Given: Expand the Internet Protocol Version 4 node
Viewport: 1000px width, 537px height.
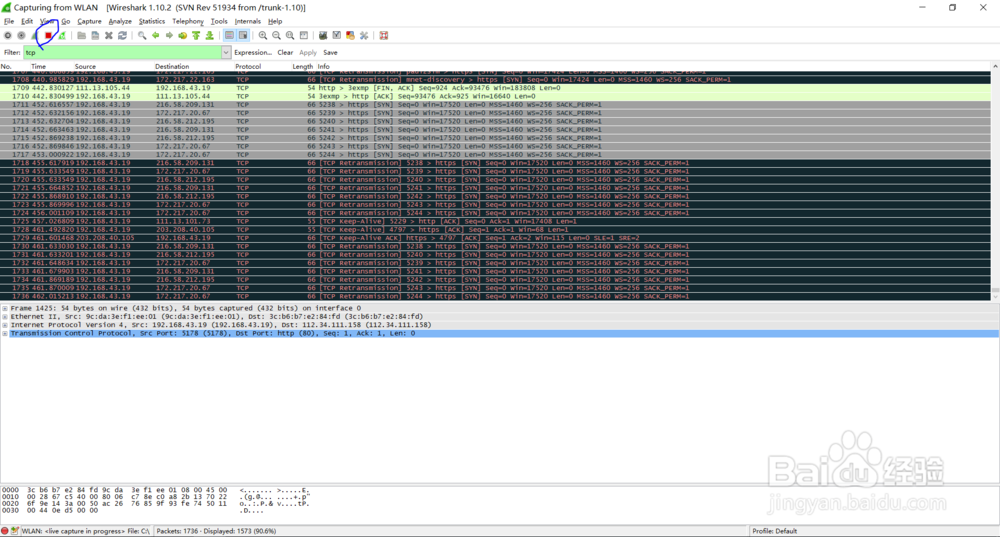Looking at the screenshot, I should tap(5, 325).
